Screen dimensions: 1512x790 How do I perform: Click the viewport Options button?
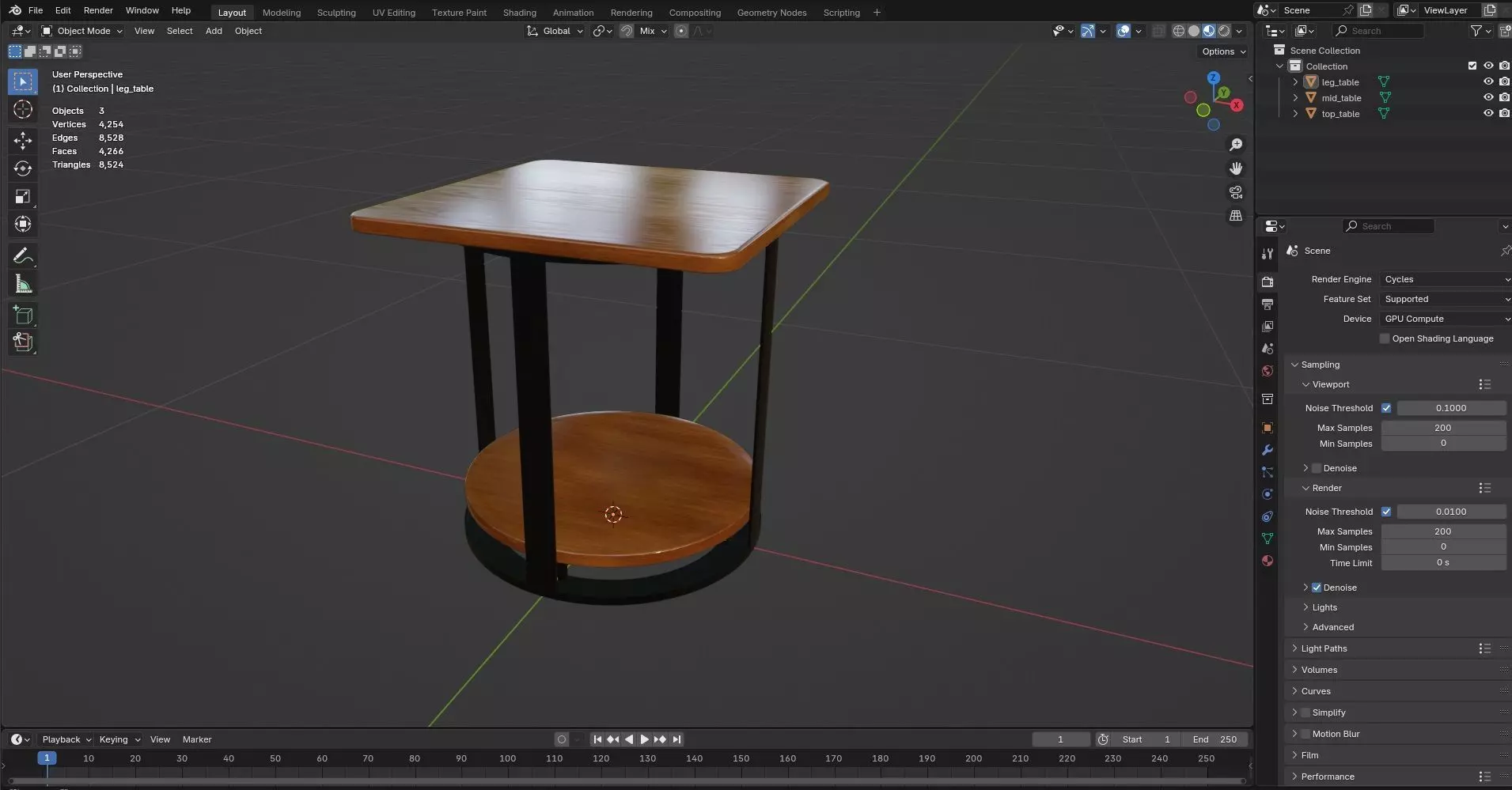click(x=1224, y=51)
